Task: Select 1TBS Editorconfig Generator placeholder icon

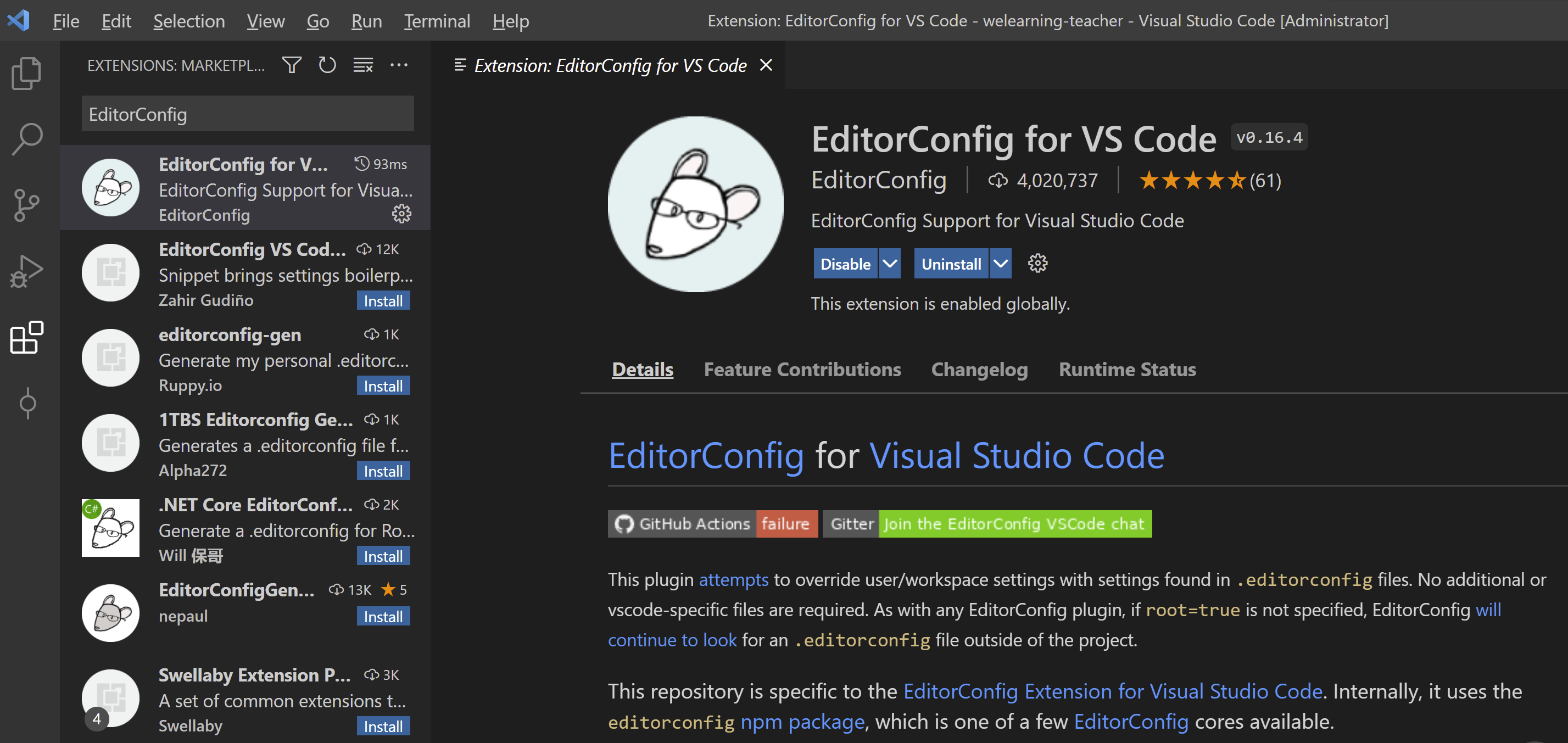Action: pyautogui.click(x=111, y=443)
